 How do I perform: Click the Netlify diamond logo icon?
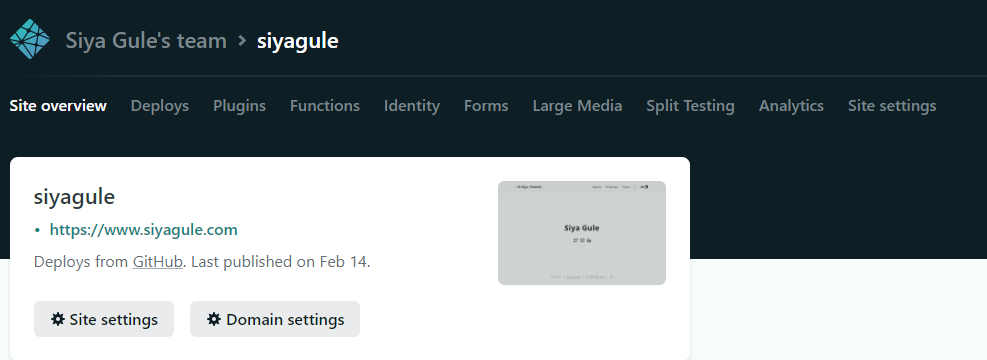point(30,39)
